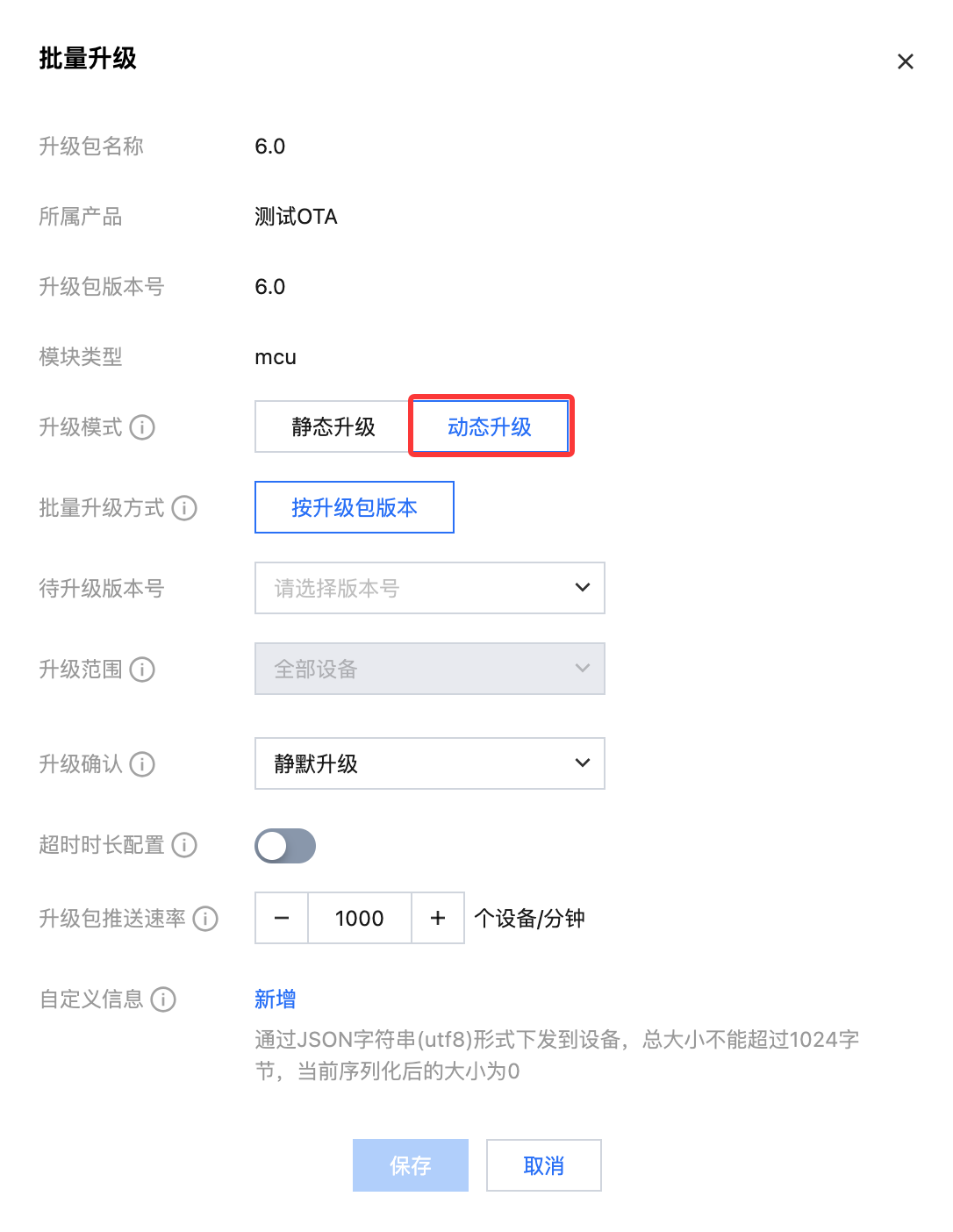Increase push rate with plus button
The height and width of the screenshot is (1232, 953).
pos(438,918)
